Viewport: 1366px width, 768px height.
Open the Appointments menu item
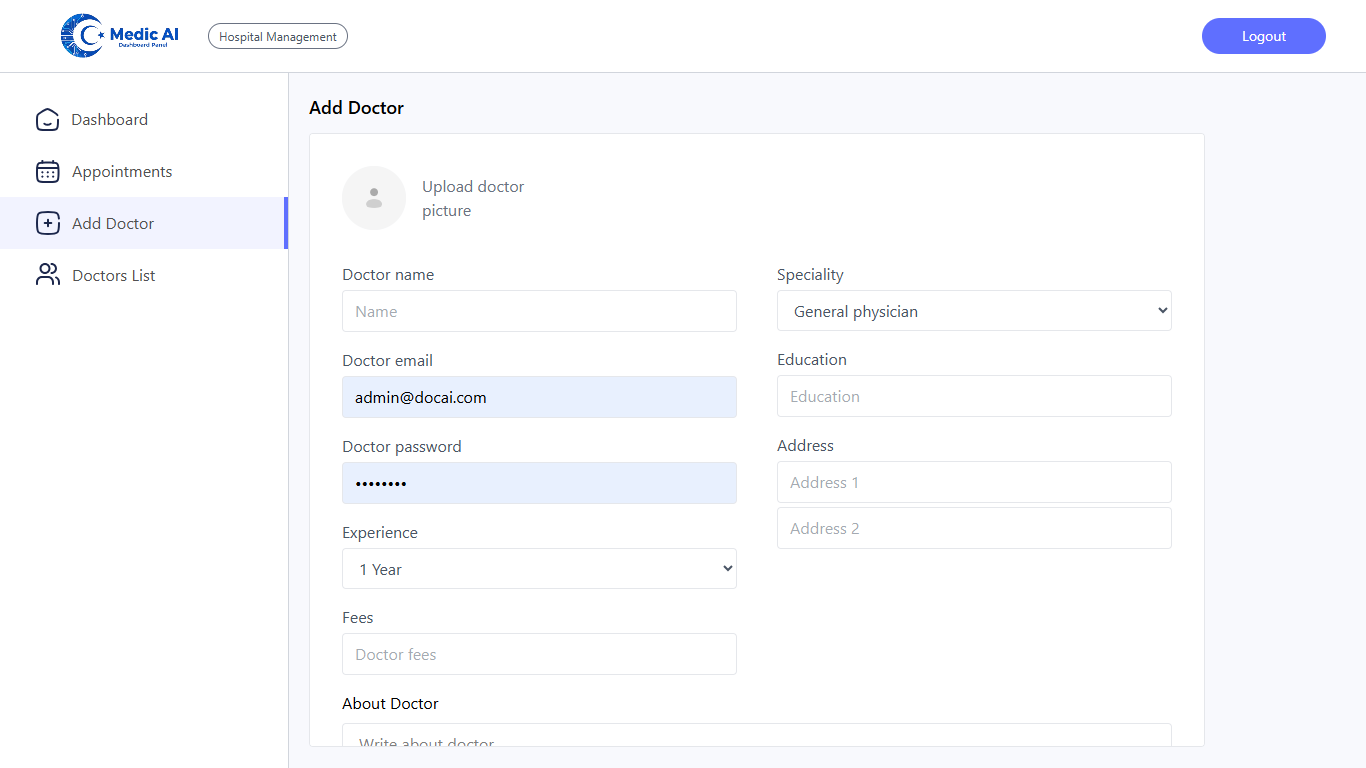point(121,172)
